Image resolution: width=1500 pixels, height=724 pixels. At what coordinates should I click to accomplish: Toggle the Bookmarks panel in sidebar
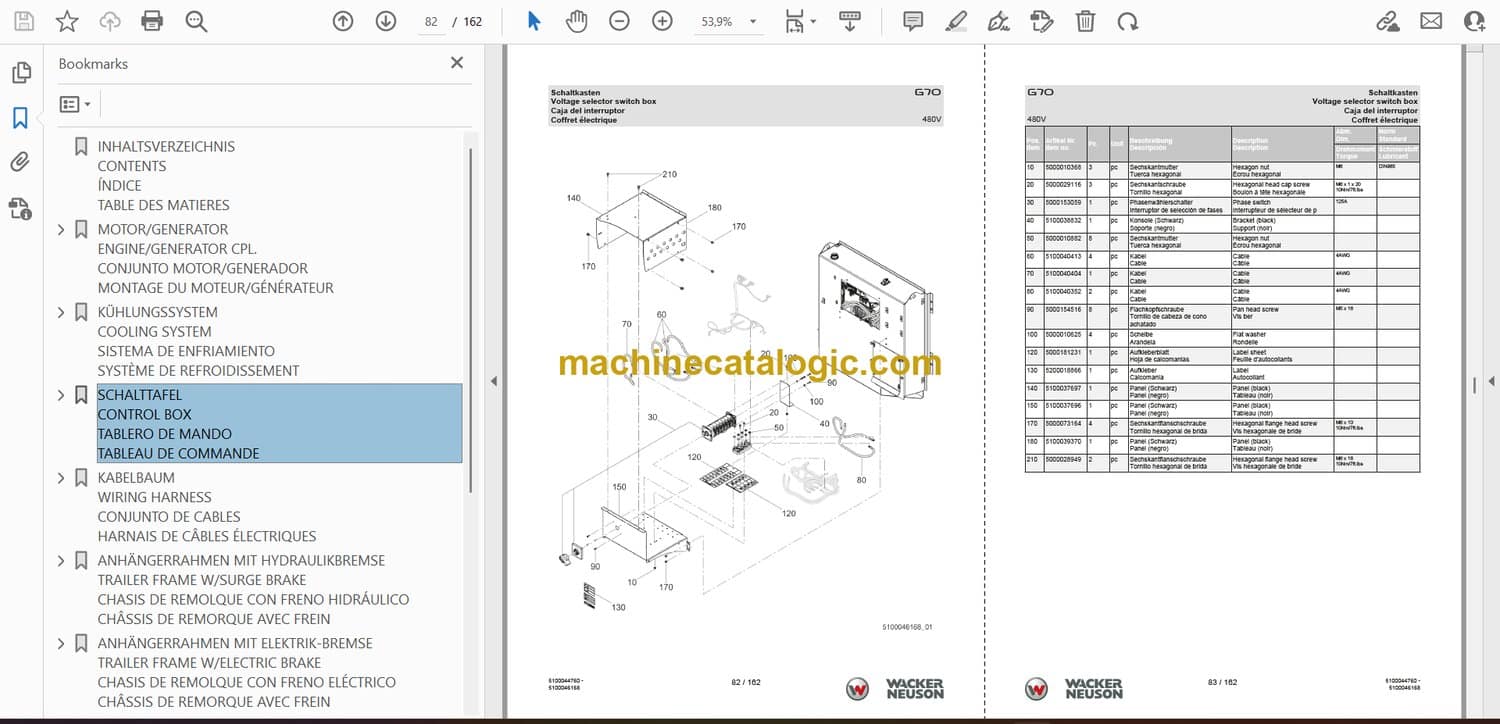click(20, 118)
